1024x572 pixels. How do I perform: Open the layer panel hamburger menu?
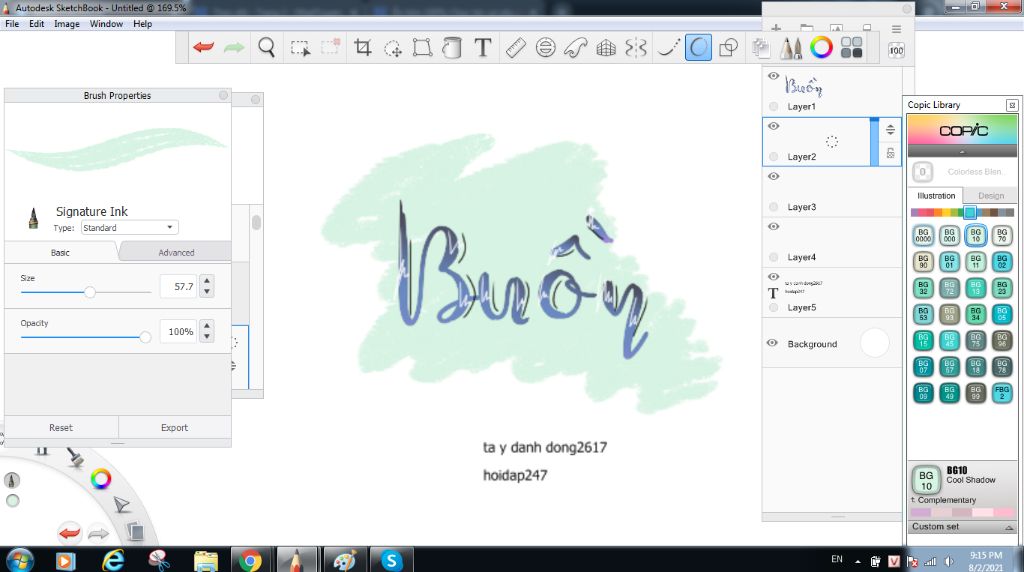click(x=896, y=29)
